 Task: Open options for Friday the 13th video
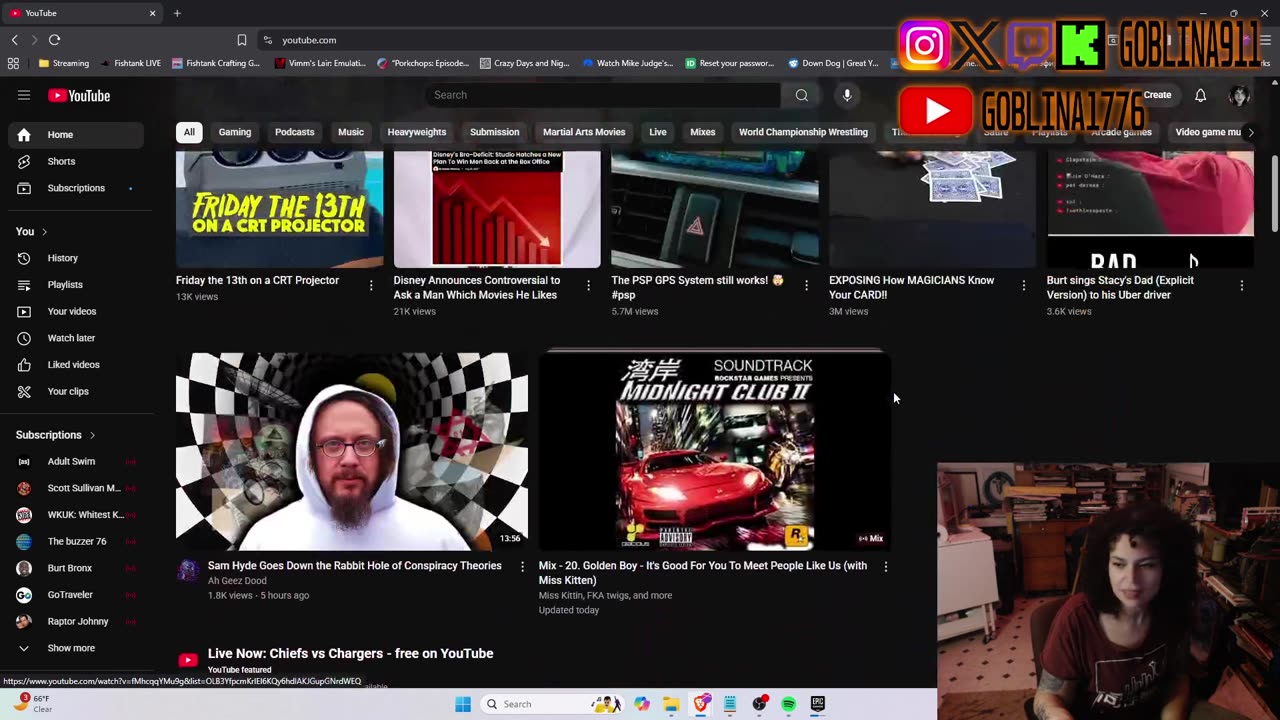click(x=371, y=286)
